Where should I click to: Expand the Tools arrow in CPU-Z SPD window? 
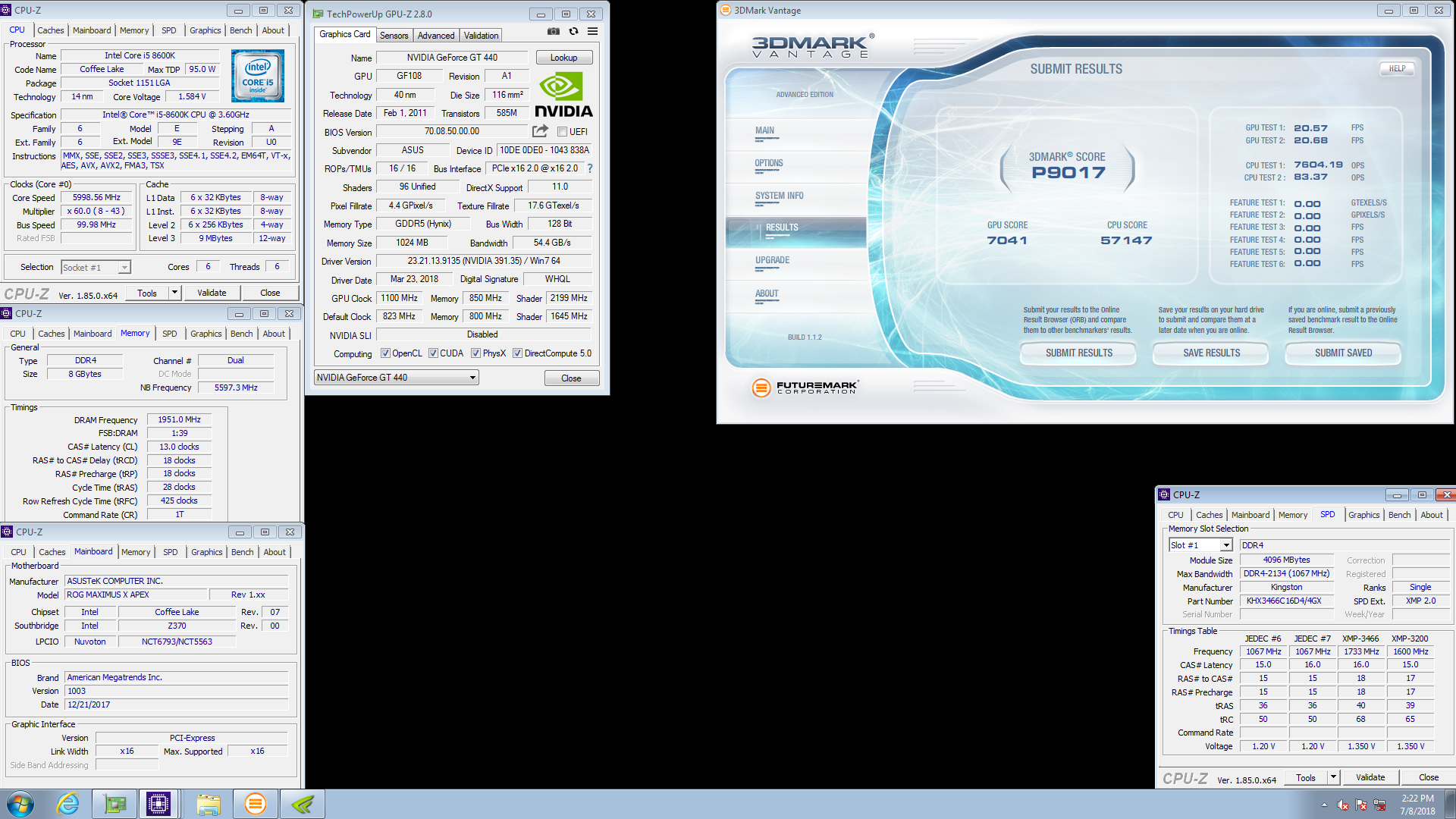click(x=1333, y=777)
